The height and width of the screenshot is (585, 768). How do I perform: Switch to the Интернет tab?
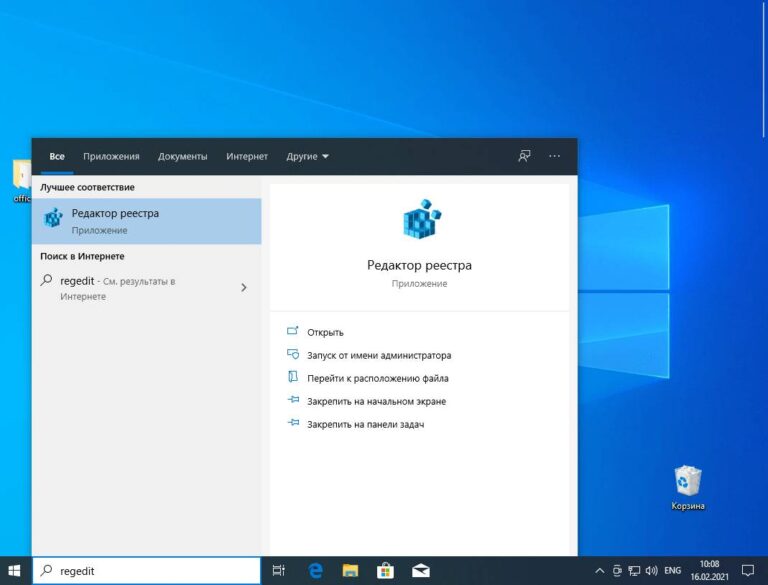[247, 156]
